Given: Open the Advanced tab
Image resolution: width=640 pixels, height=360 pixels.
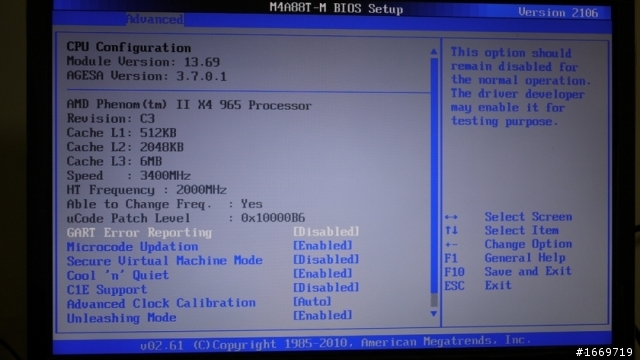Looking at the screenshot, I should (x=154, y=19).
